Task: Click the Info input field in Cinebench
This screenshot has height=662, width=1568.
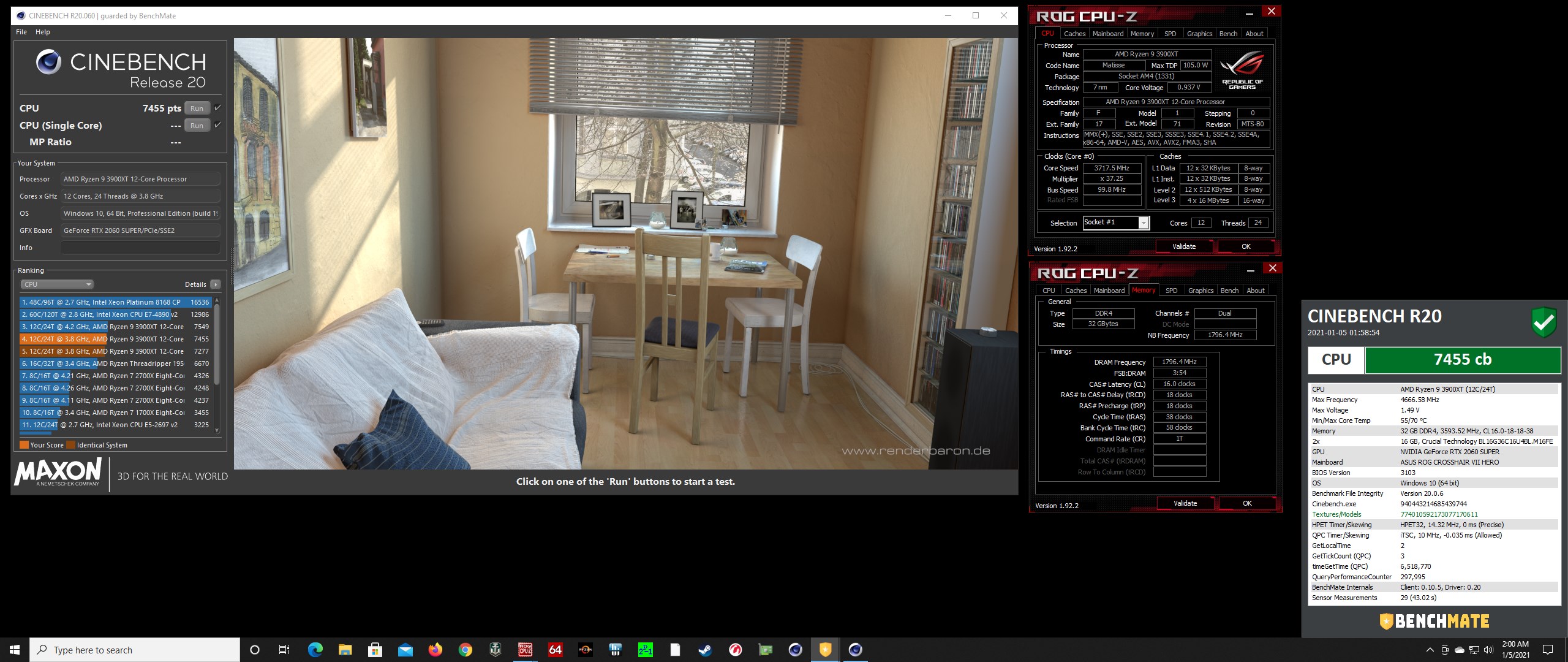Action: pos(140,248)
